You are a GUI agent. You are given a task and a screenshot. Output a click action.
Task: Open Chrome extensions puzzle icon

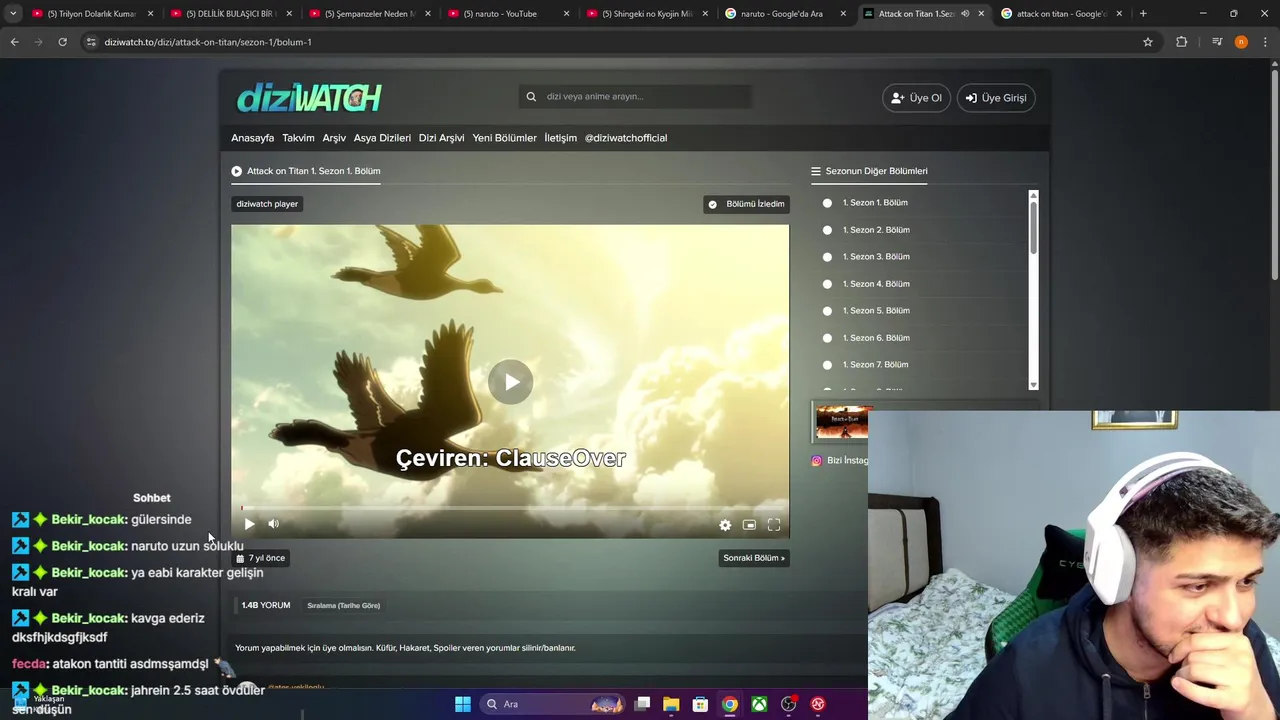tap(1182, 42)
